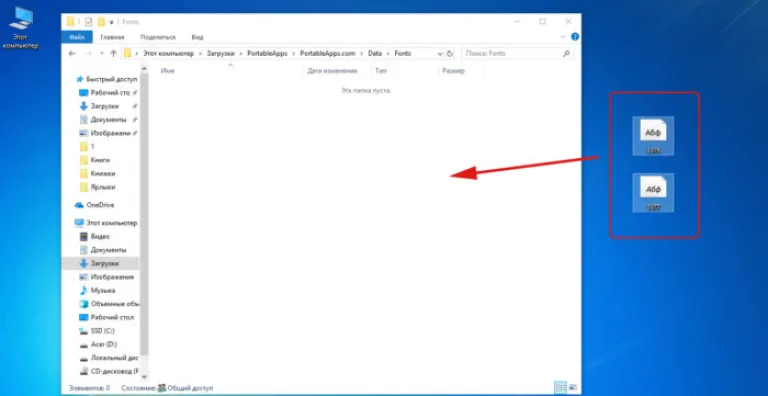This screenshot has width=768, height=396.
Task: Switch to the Вид ribbon tab
Action: click(x=197, y=37)
